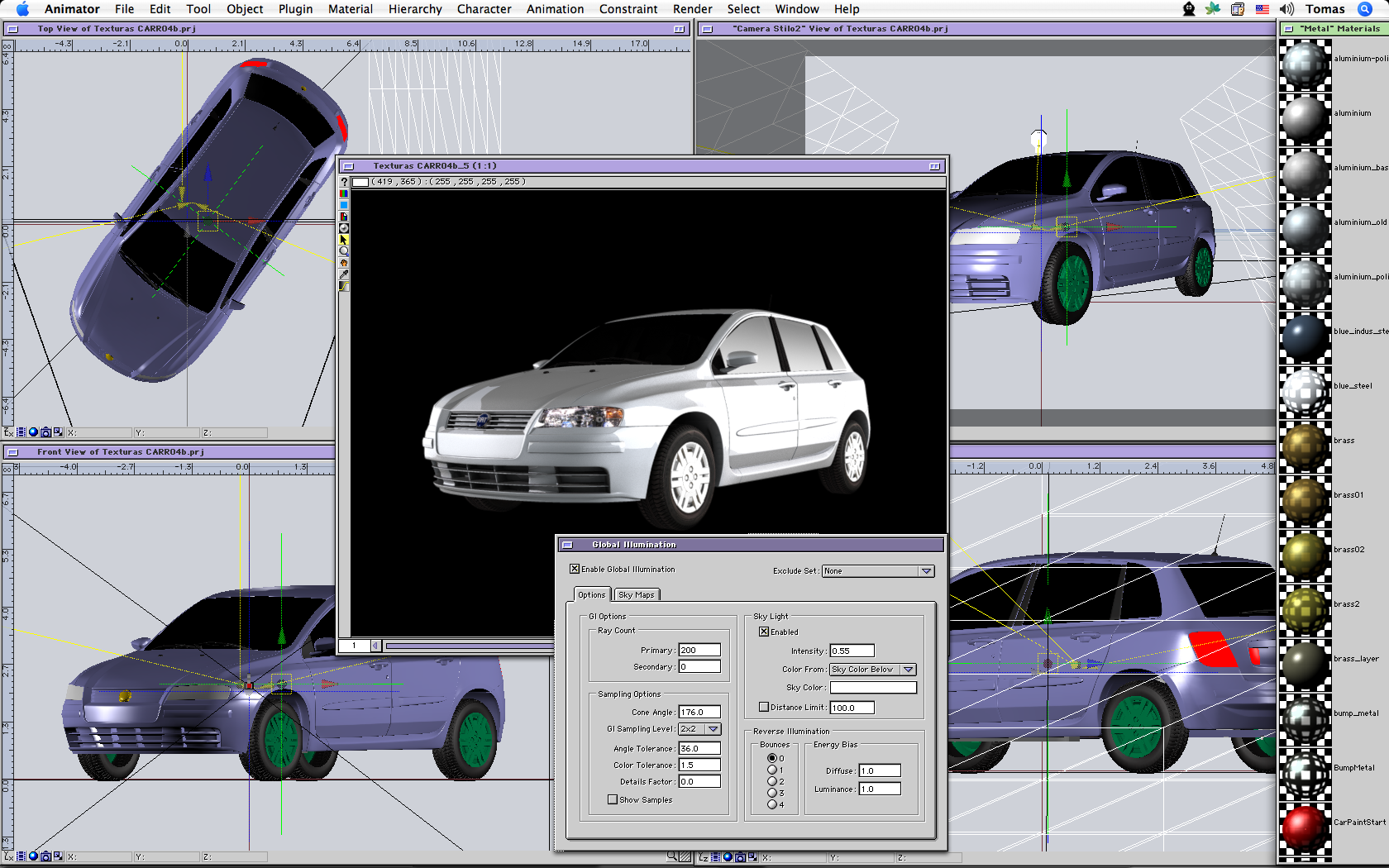Select the 2 bounces radio button
1389x868 pixels.
tap(772, 781)
